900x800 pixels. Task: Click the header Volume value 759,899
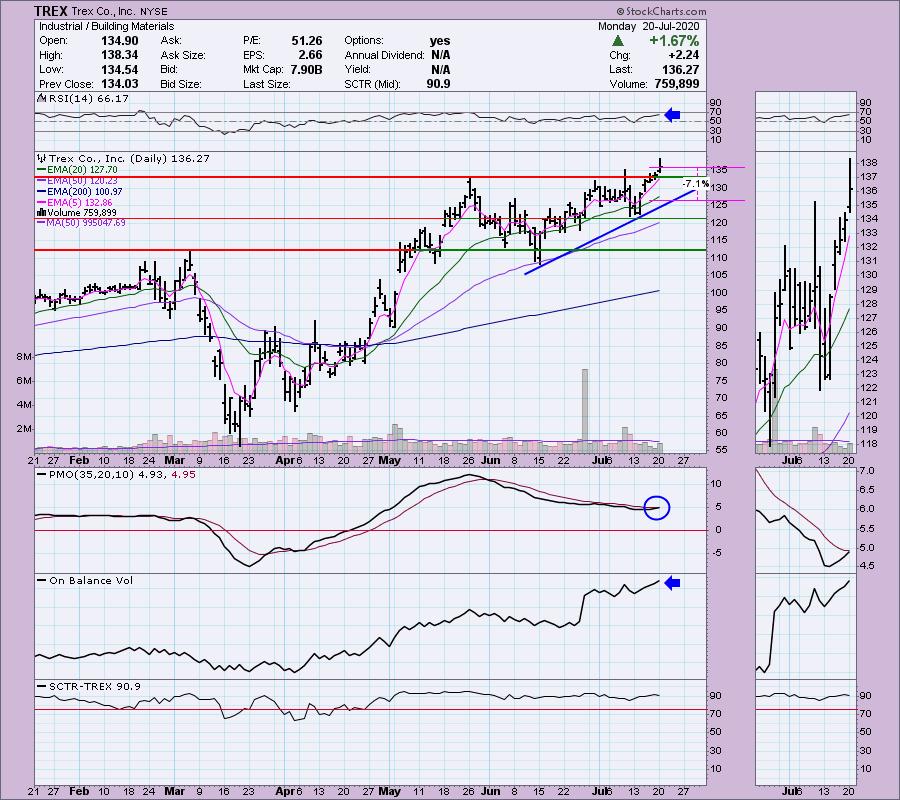tap(677, 84)
